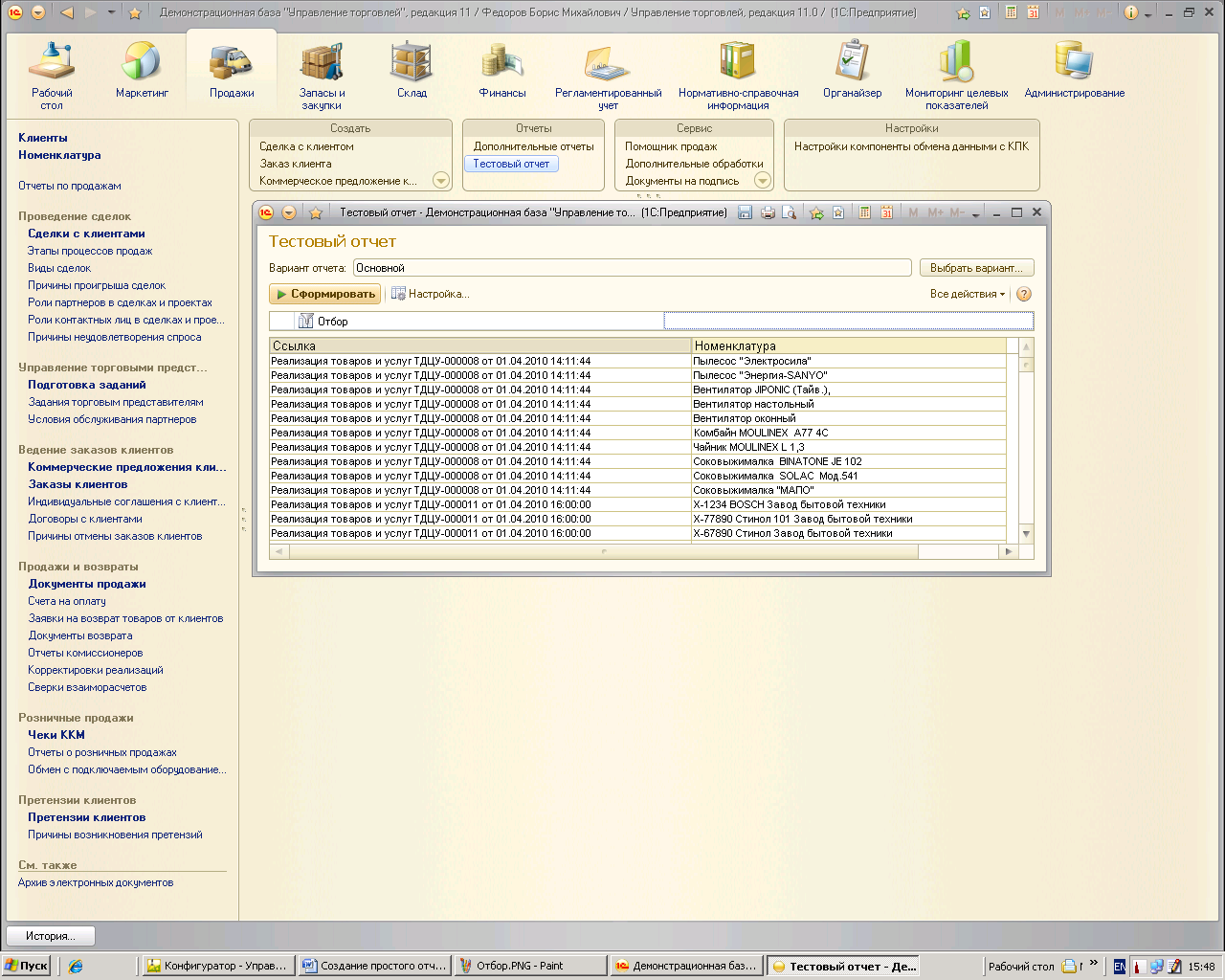Open Архив электронных документов link
The image size is (1225, 980).
point(96,882)
